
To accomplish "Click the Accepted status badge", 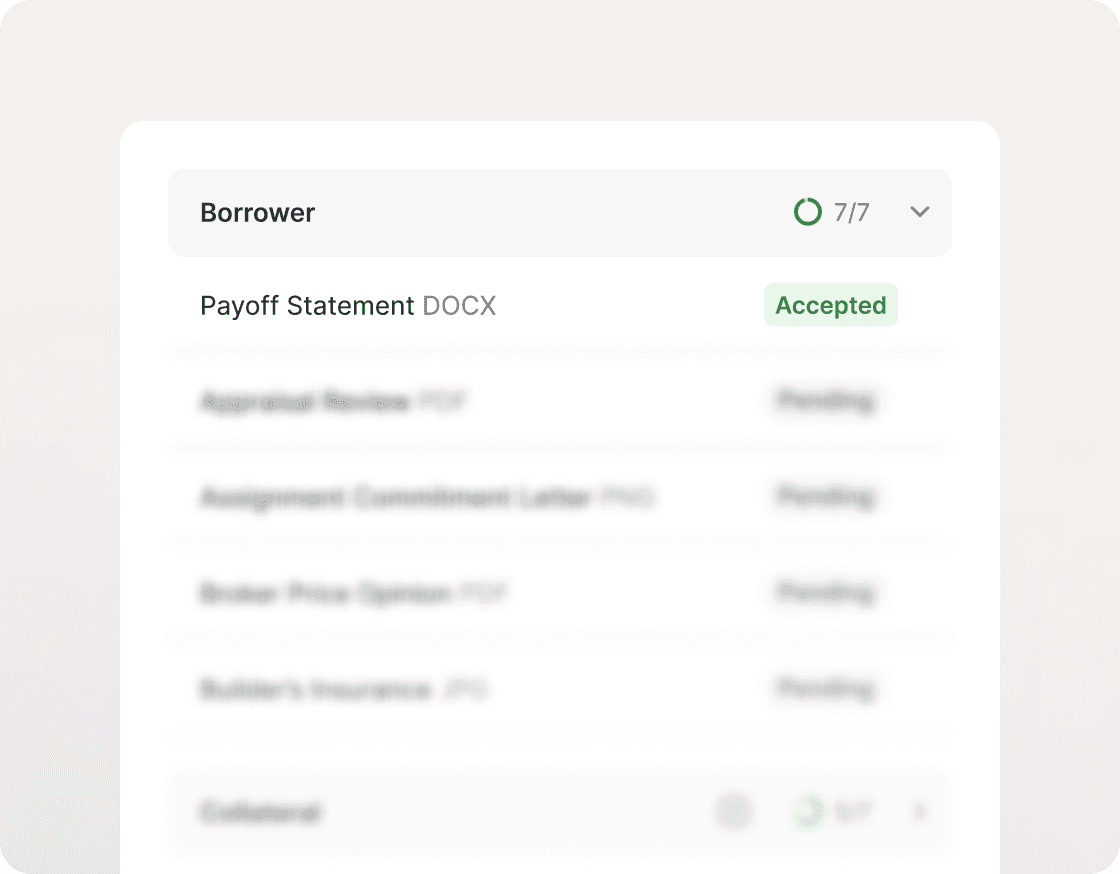I will (830, 306).
